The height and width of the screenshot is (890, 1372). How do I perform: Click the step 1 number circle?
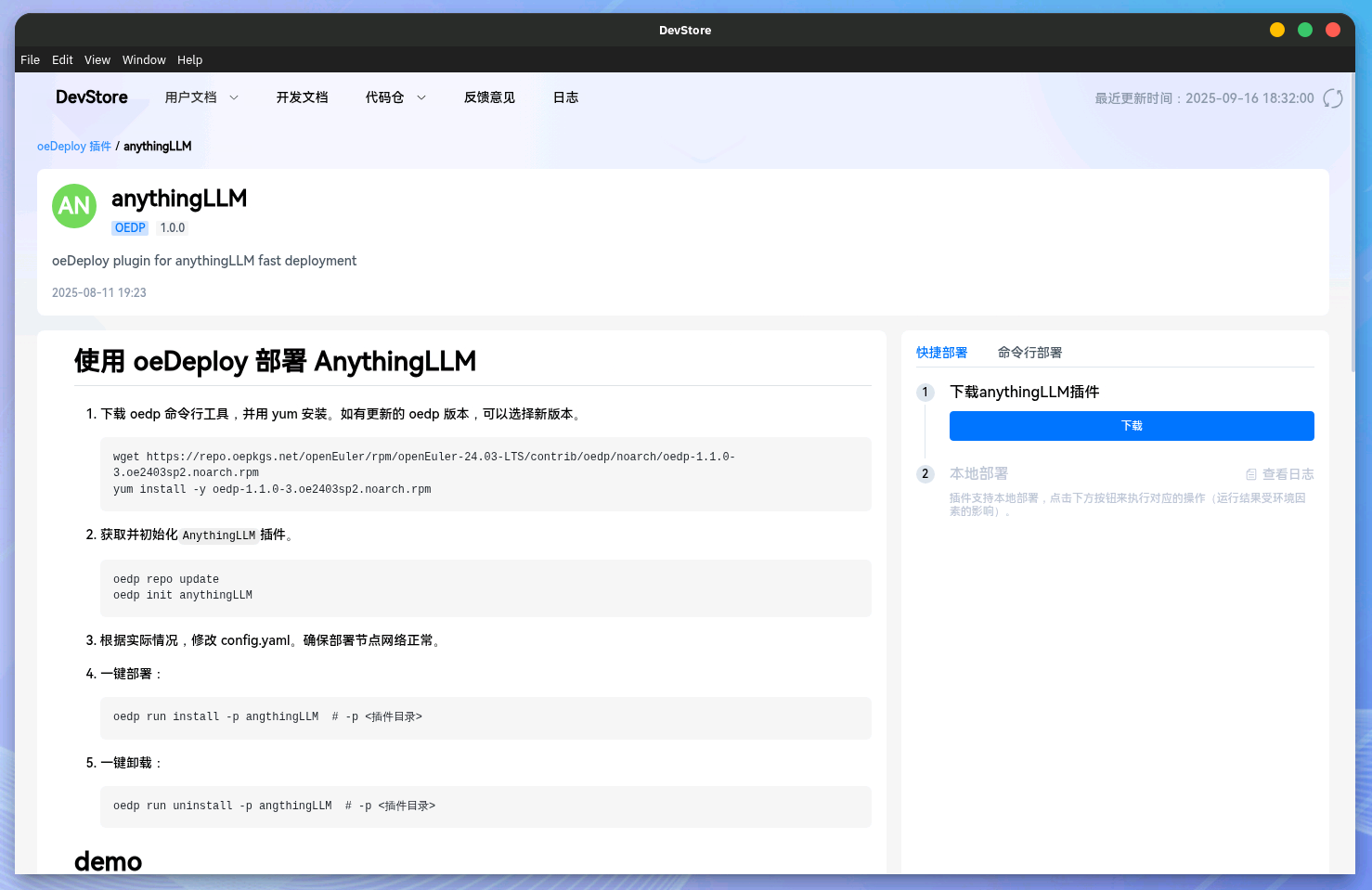point(925,393)
